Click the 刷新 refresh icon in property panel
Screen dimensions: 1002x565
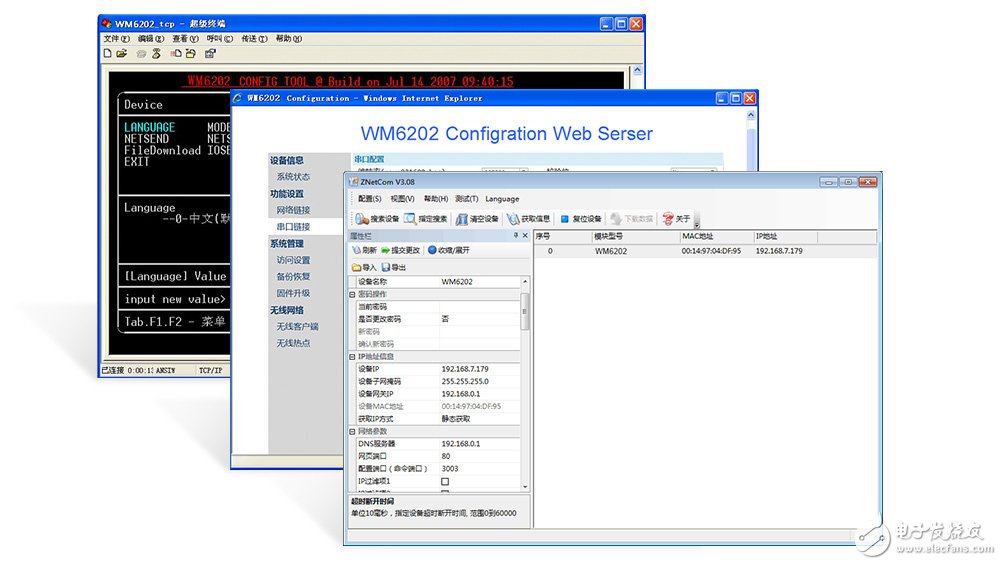[356, 250]
